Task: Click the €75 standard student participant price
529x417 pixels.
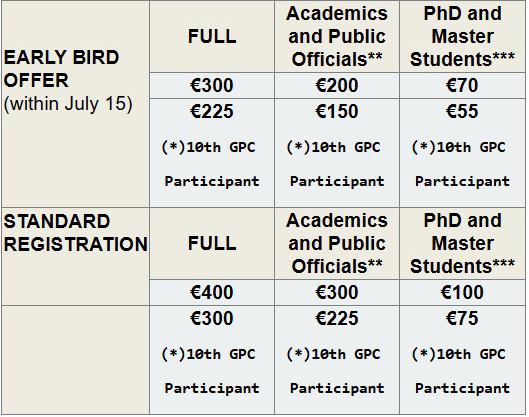Action: [x=462, y=318]
